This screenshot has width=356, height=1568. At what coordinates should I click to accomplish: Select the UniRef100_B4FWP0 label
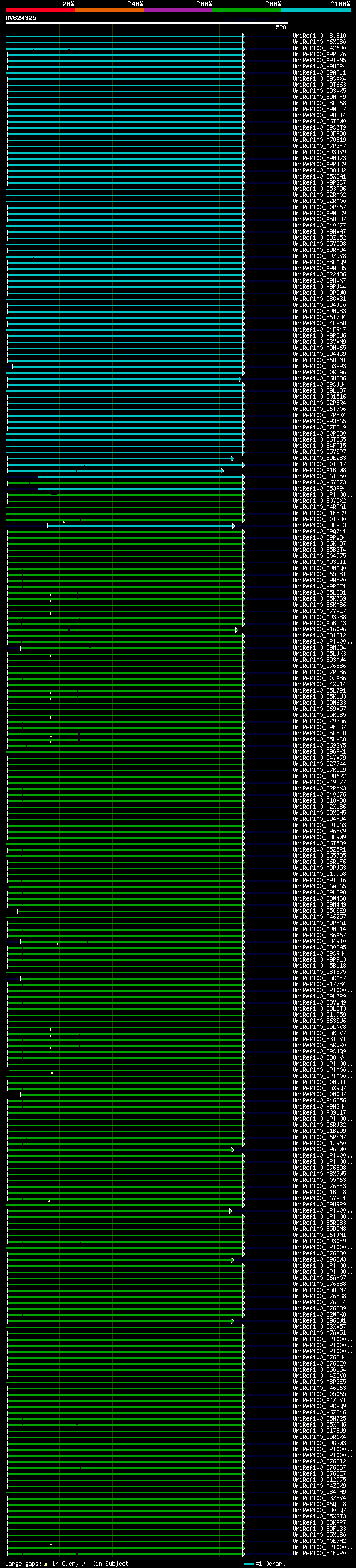coord(319,1553)
